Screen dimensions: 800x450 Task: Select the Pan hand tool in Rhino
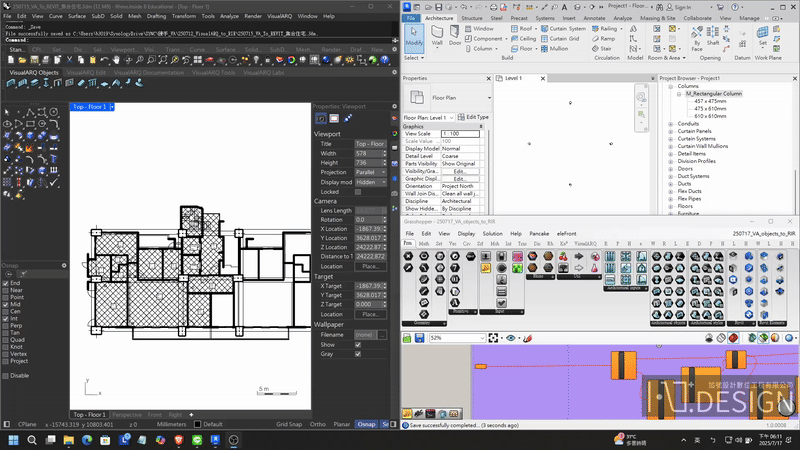(x=116, y=60)
